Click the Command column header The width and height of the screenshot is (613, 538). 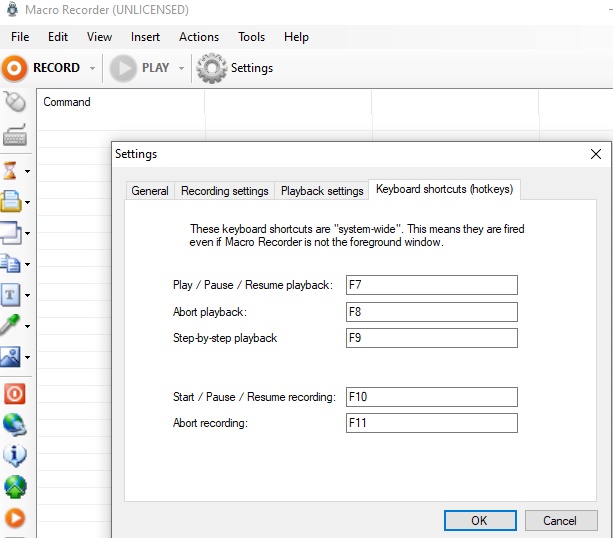[121, 102]
